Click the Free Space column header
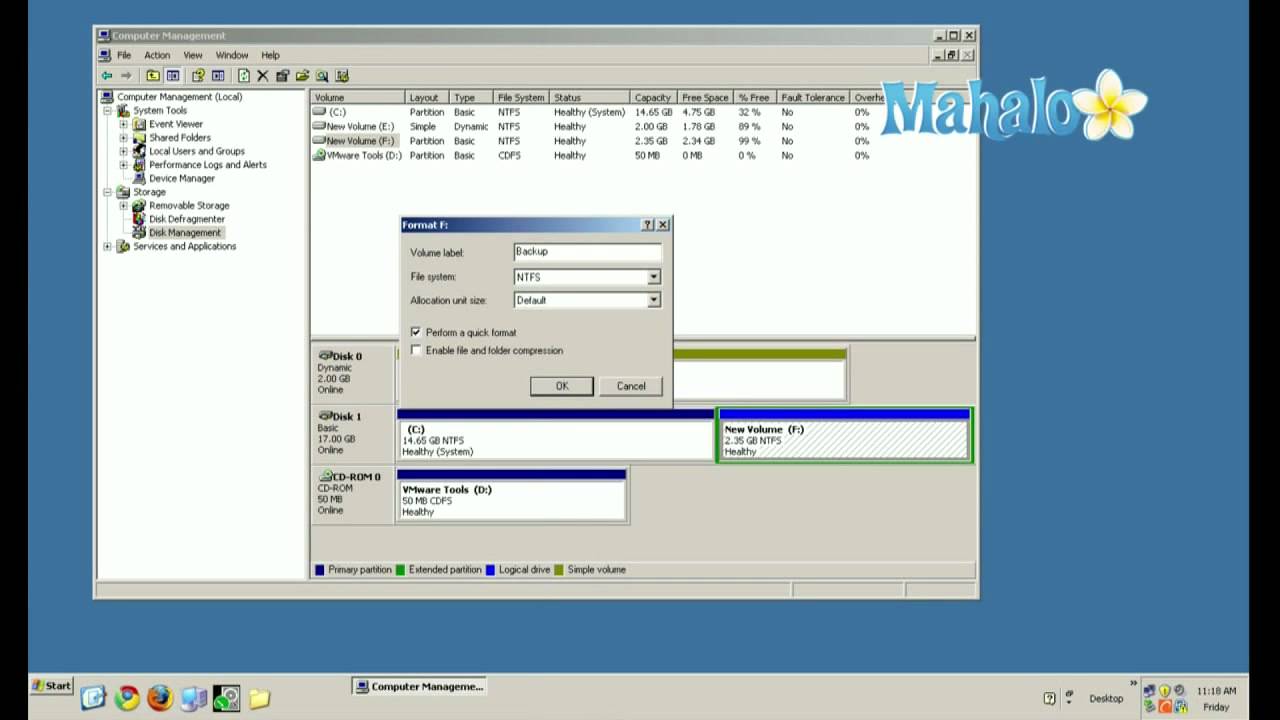 (705, 98)
